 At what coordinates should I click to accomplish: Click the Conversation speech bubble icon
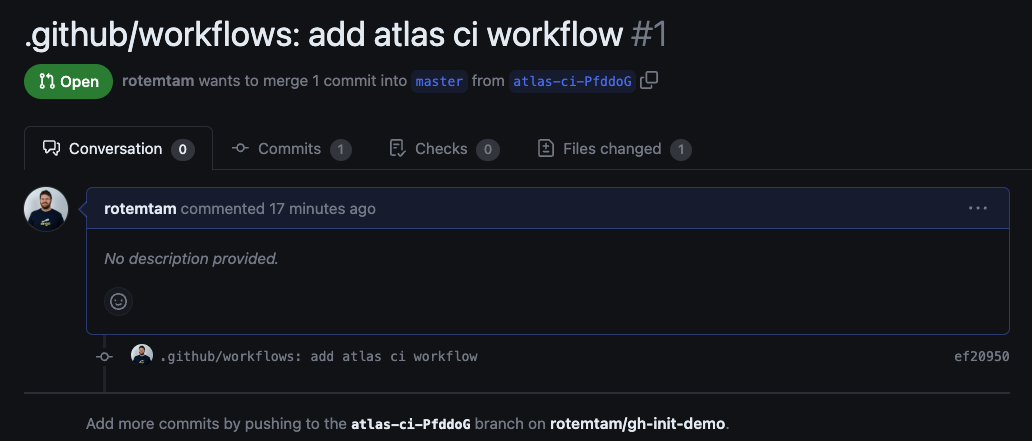(x=51, y=148)
